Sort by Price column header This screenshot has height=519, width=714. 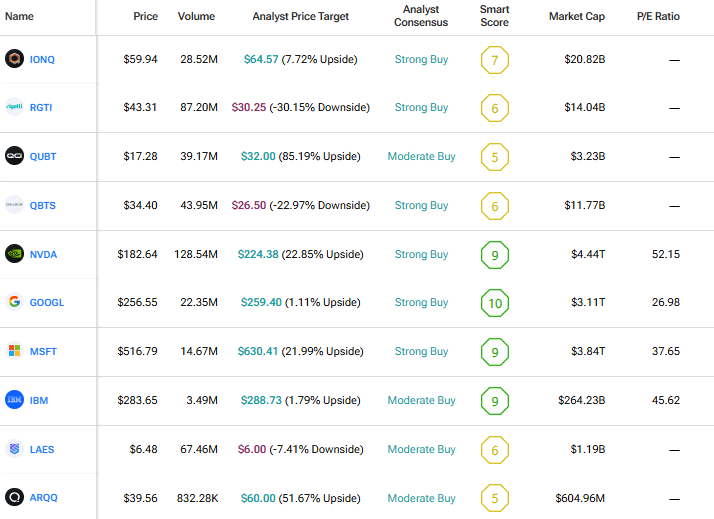tap(145, 17)
